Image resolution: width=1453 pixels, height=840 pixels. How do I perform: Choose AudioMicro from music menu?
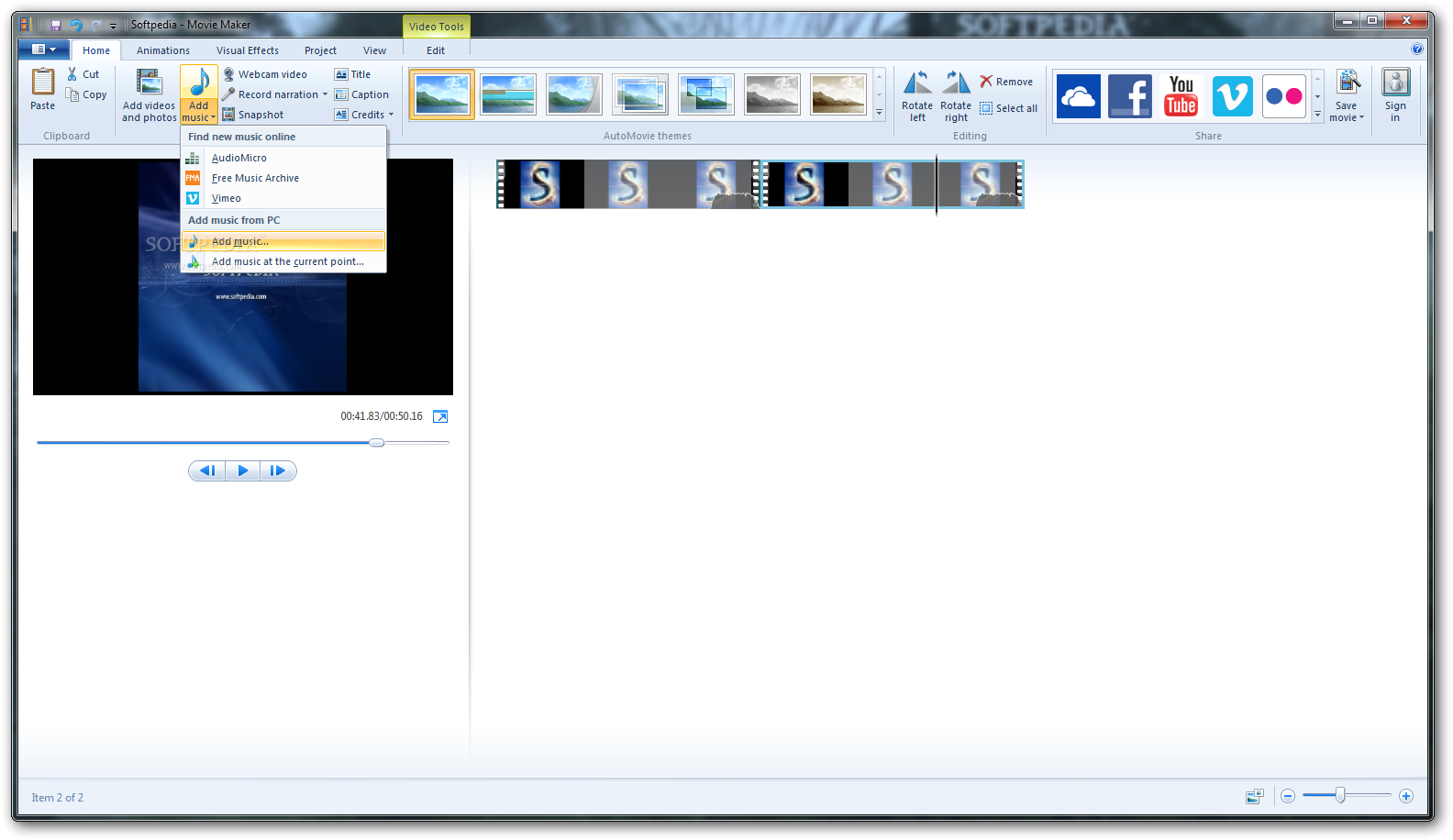click(x=283, y=158)
